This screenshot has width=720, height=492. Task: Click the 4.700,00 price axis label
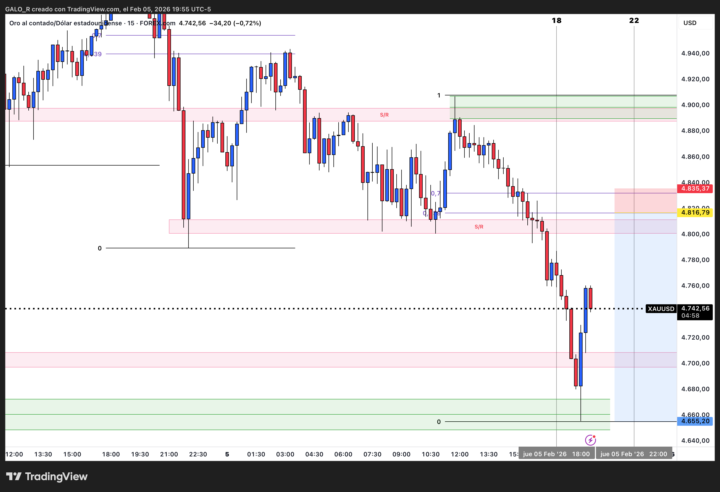click(x=695, y=363)
